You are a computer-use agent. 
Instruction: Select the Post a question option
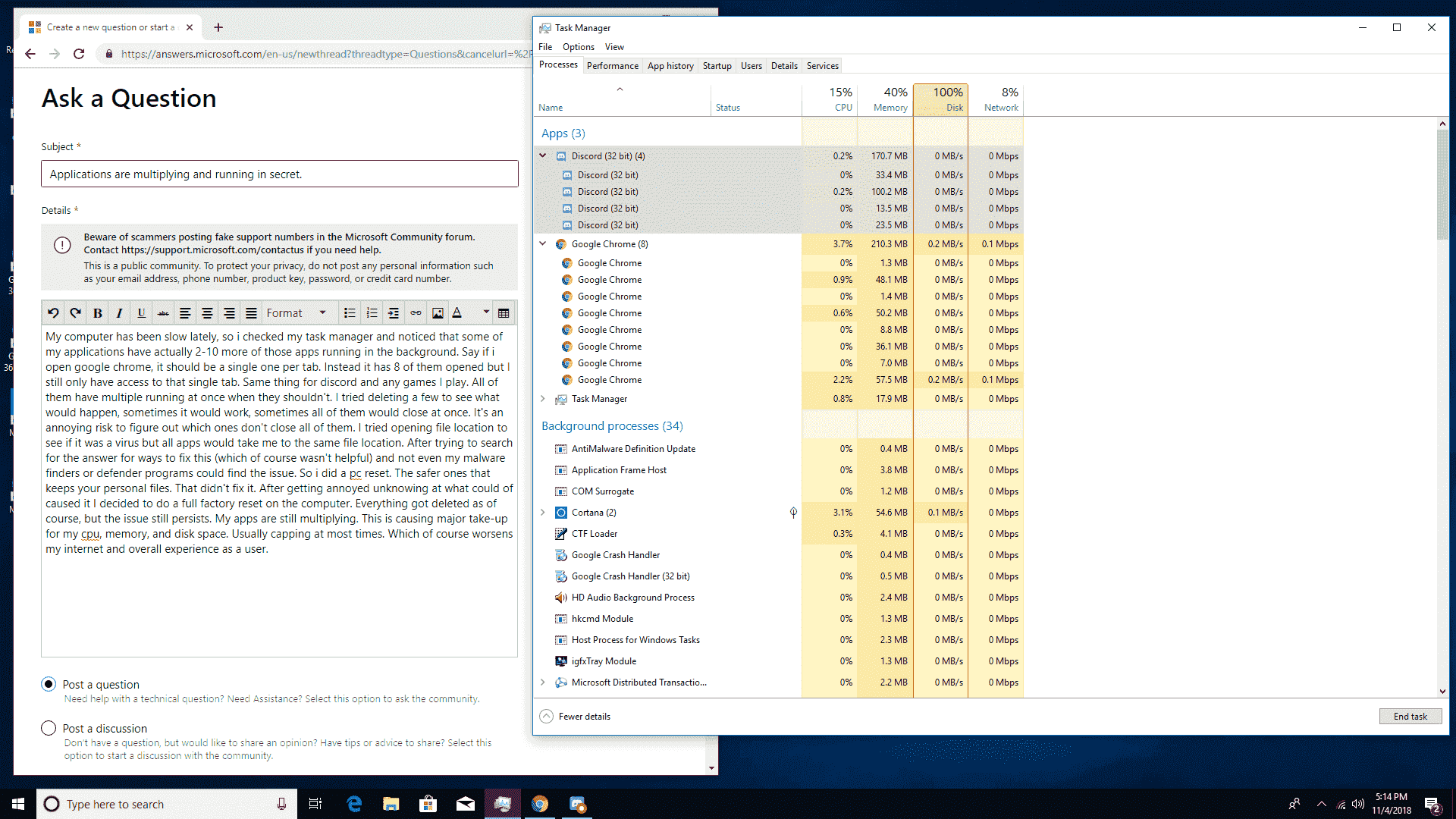(49, 684)
